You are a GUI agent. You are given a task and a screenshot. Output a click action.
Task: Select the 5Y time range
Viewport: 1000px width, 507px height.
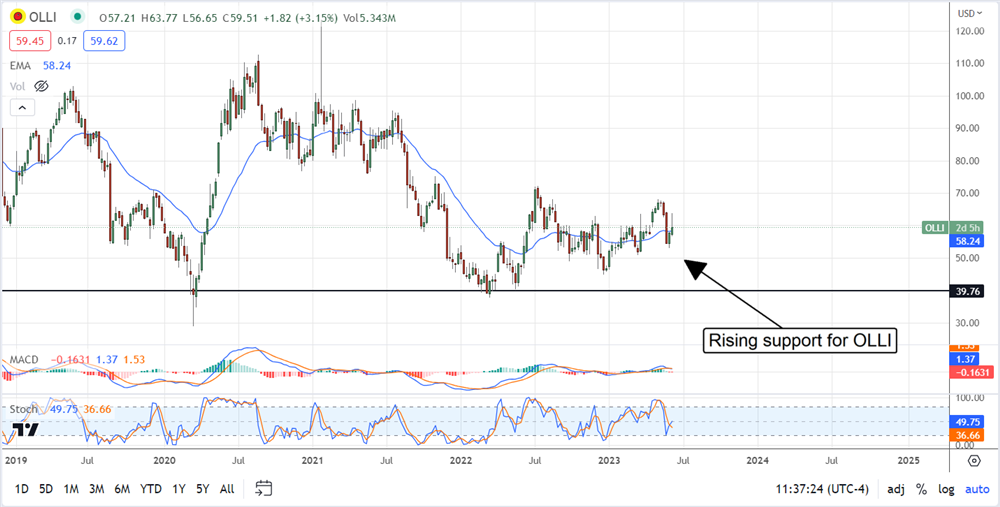coord(202,489)
